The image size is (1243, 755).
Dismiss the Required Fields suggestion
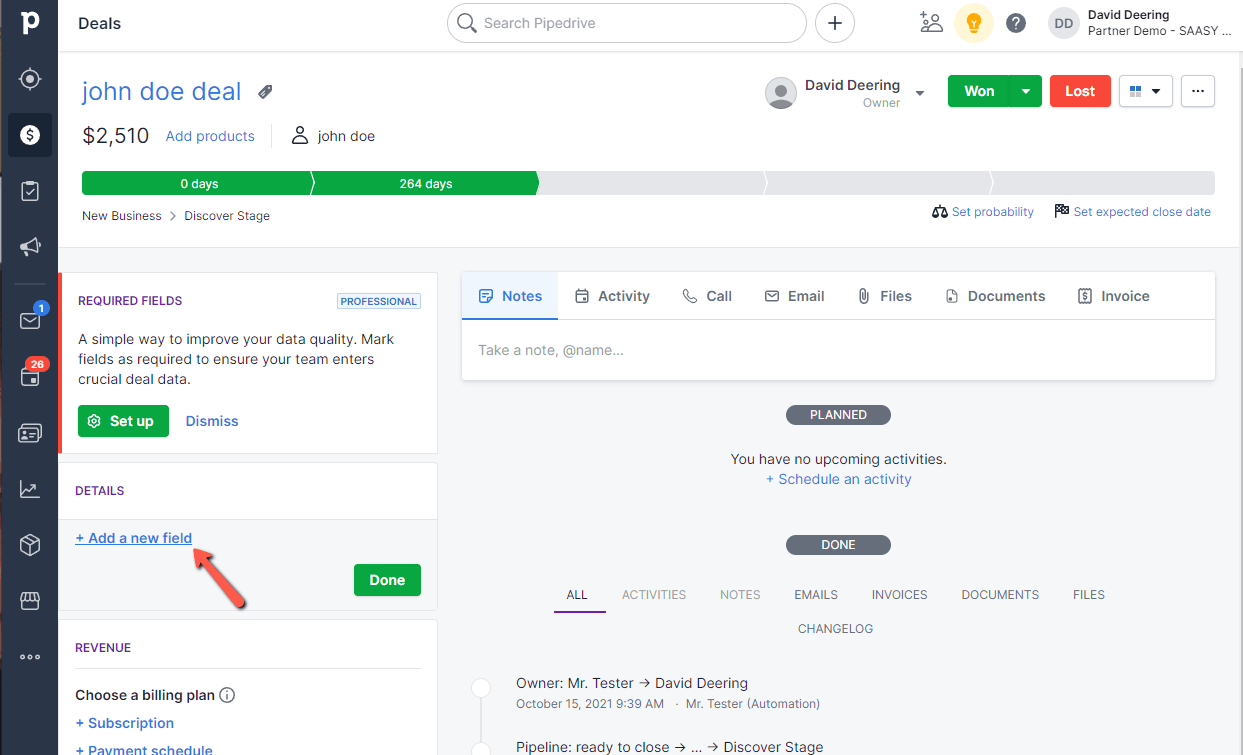tap(211, 421)
